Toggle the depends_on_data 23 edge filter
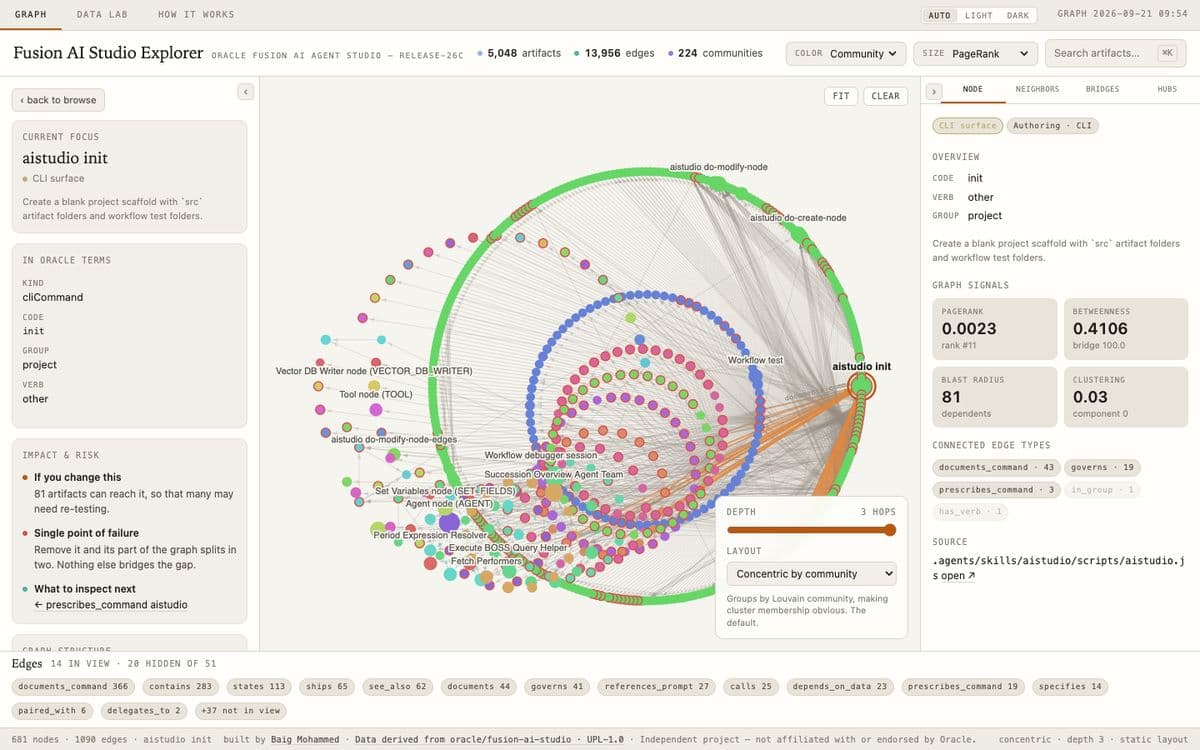Image resolution: width=1200 pixels, height=750 pixels. click(x=839, y=686)
